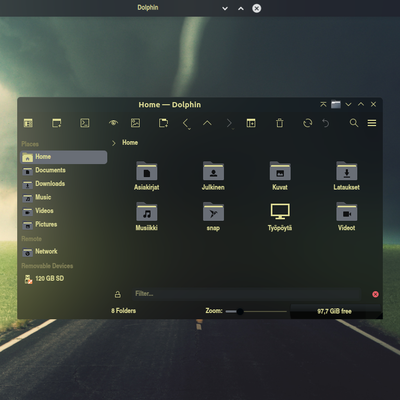The height and width of the screenshot is (400, 400).
Task: Click the Remote section header
Action: coord(32,239)
